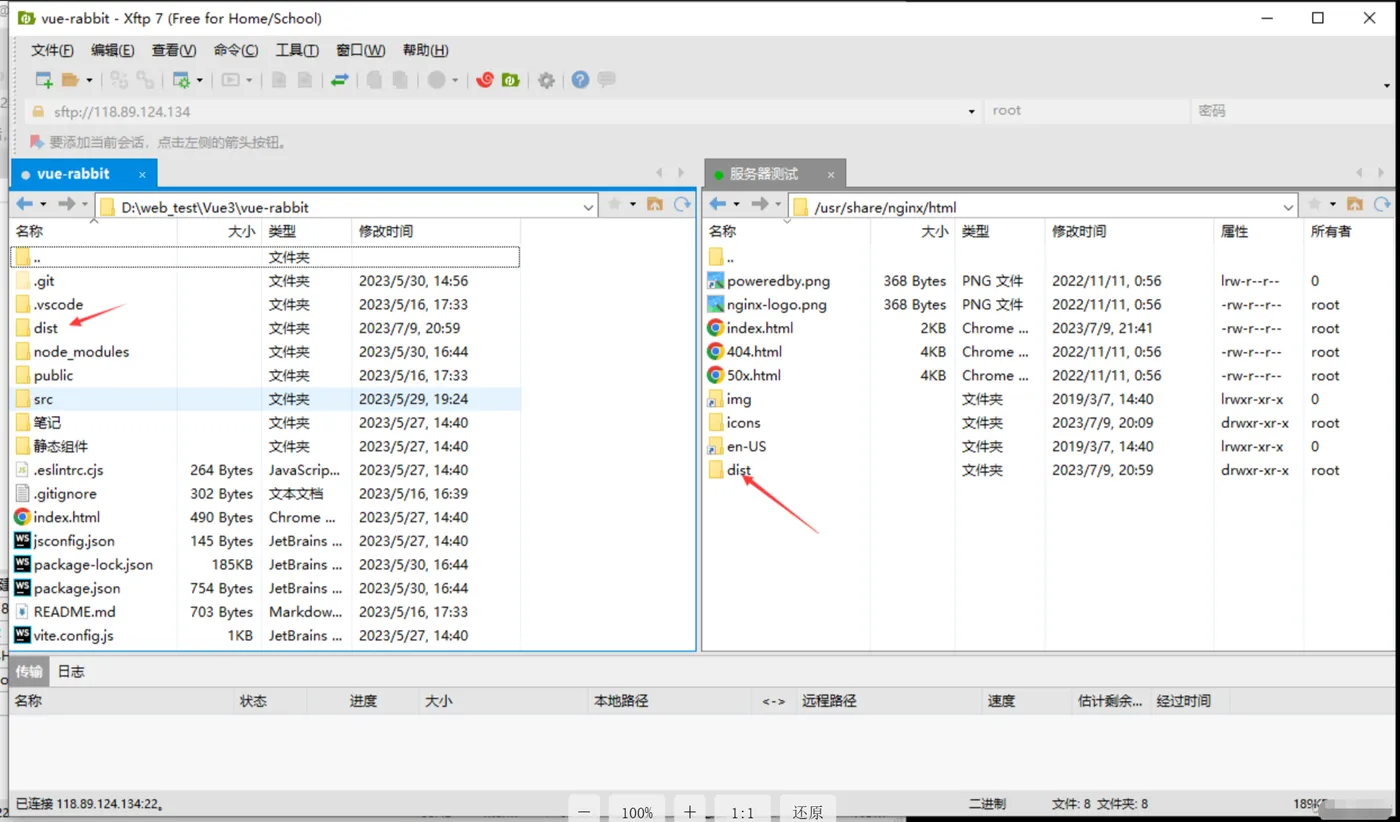Switch to the 传输 transfer tab
Screen dimensions: 1400x822
[29, 672]
